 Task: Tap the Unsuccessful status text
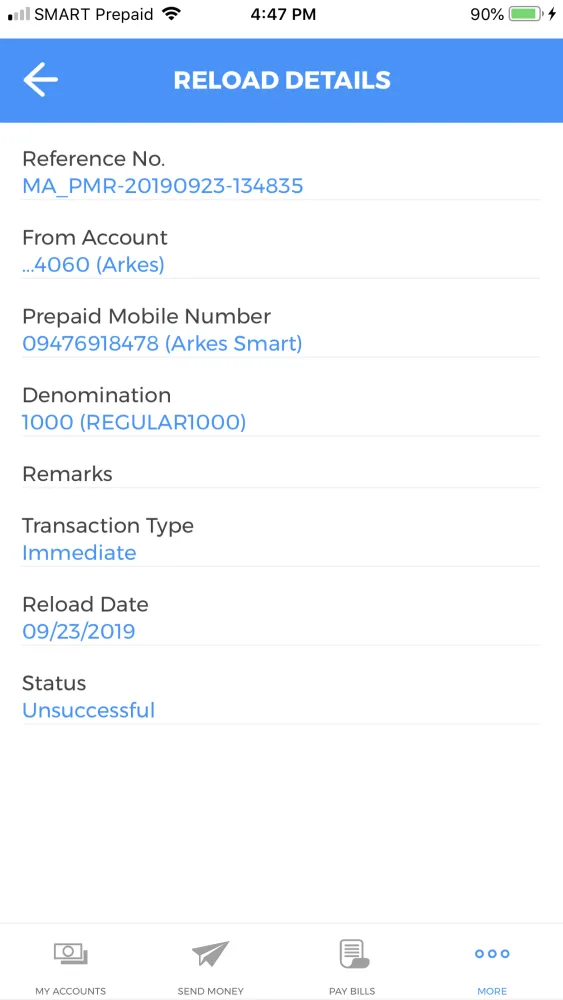tap(89, 710)
